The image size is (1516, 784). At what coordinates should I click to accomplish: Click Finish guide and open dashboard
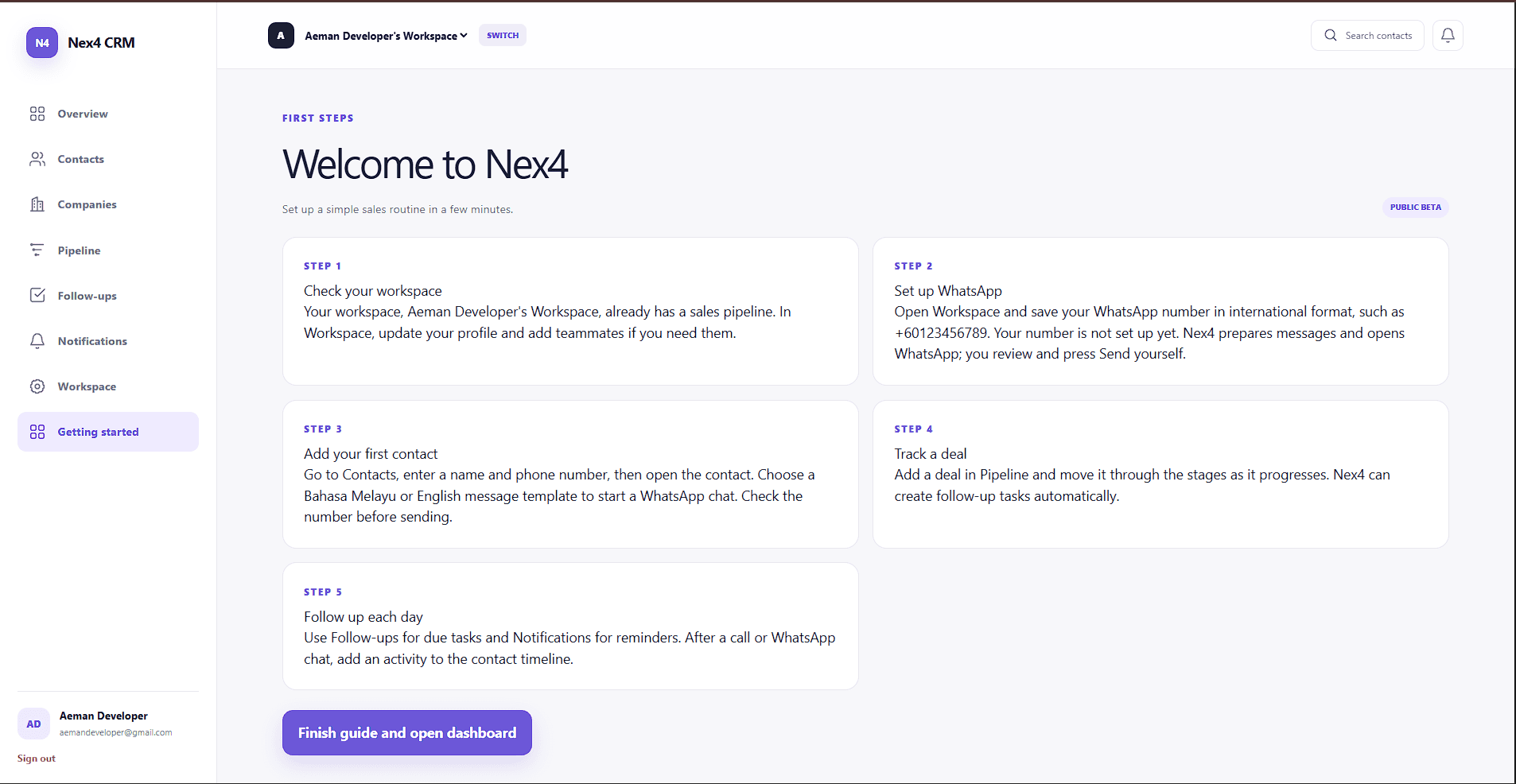pos(407,732)
